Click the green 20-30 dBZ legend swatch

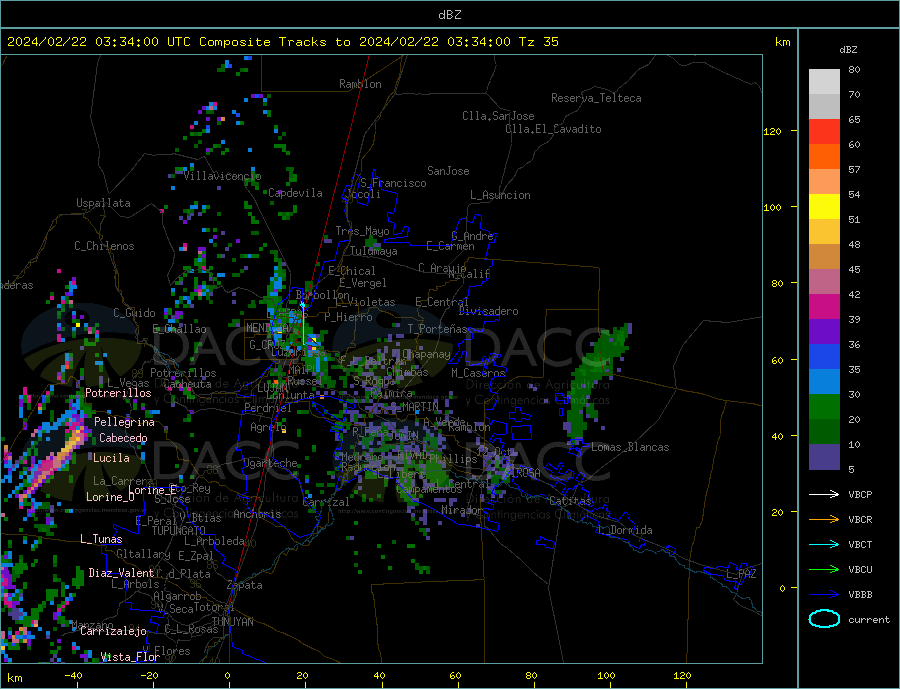[x=824, y=407]
